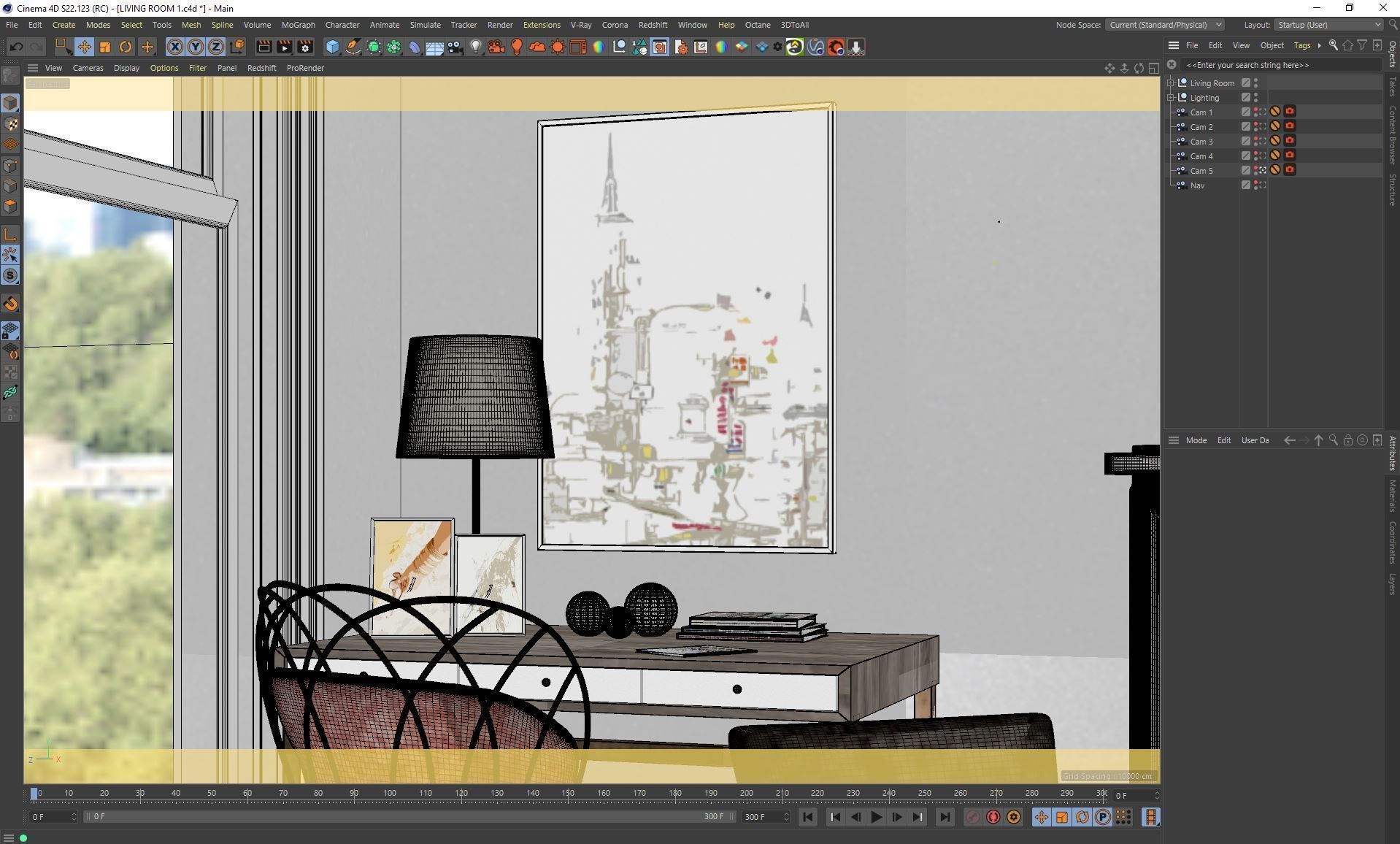Add a Cube primitive object
The height and width of the screenshot is (844, 1400).
tap(333, 47)
